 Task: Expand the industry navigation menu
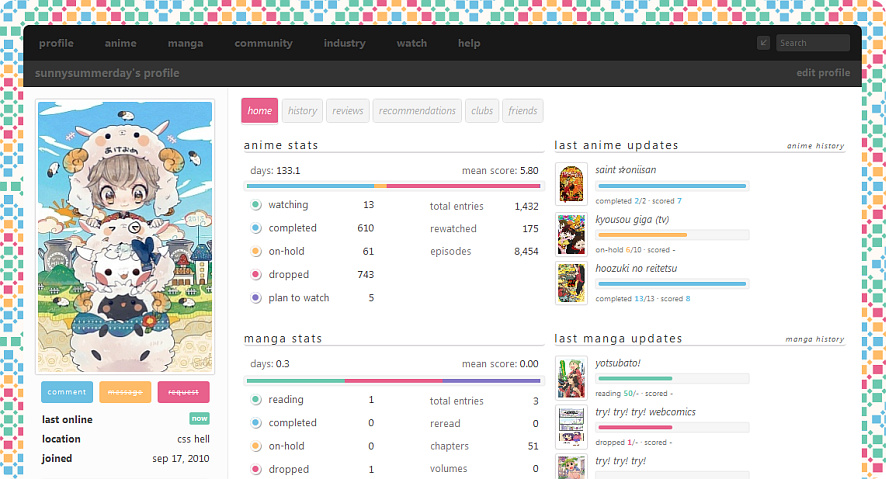tap(344, 43)
